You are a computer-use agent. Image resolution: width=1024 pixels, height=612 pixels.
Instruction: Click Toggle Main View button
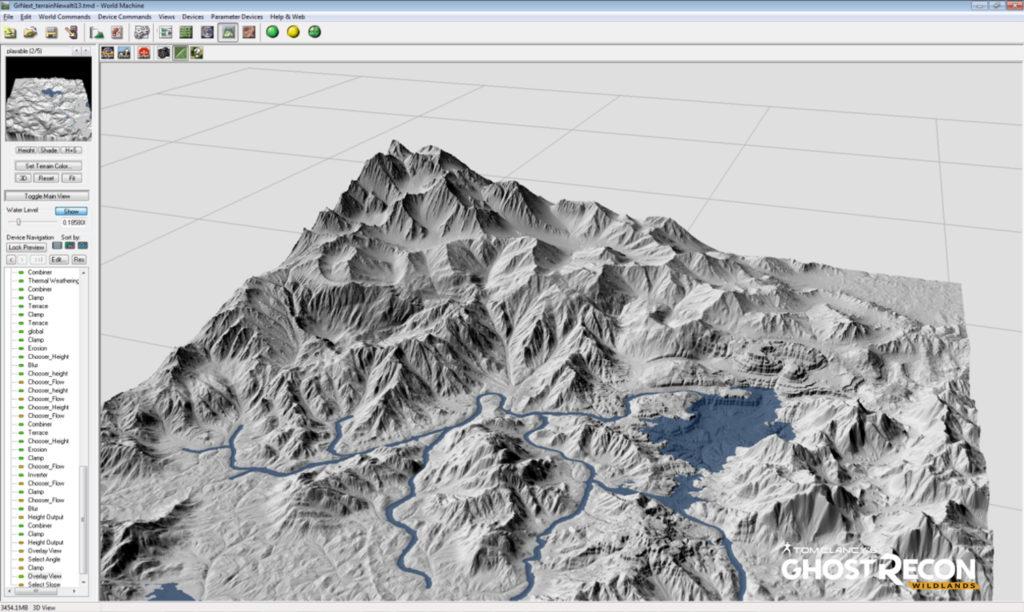point(47,196)
